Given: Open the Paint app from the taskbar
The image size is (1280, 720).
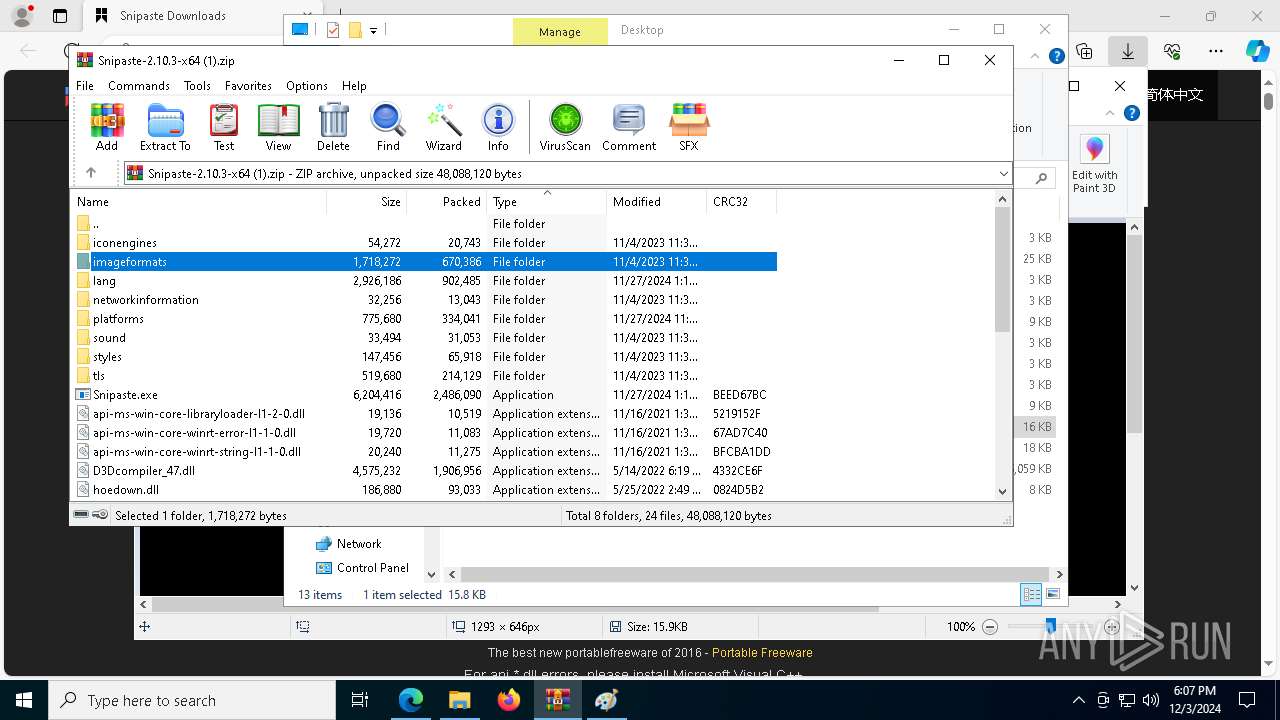Looking at the screenshot, I should tap(606, 700).
